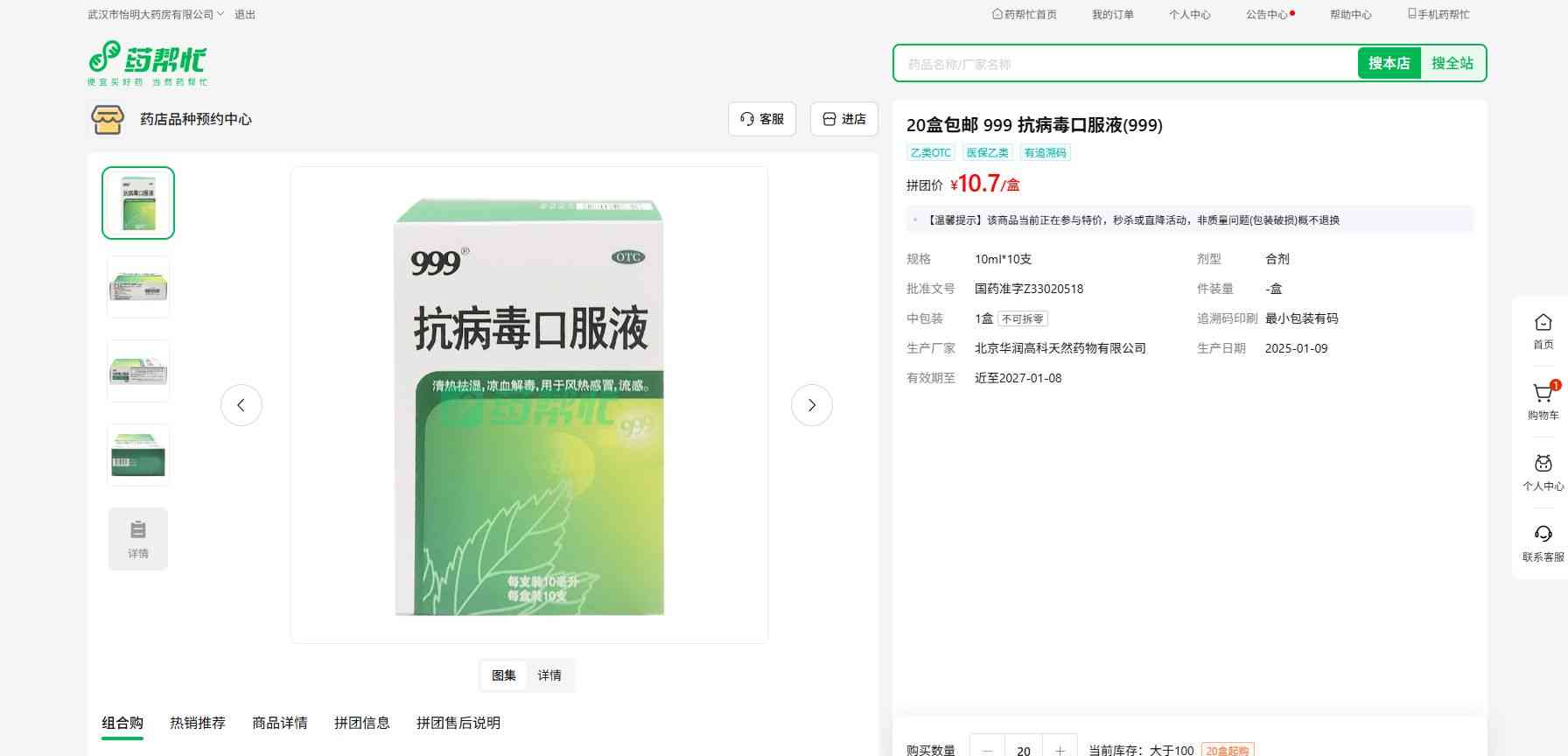Viewport: 1568px width, 756px height.
Task: Decrease purchase quantity with minus button
Action: coord(988,750)
